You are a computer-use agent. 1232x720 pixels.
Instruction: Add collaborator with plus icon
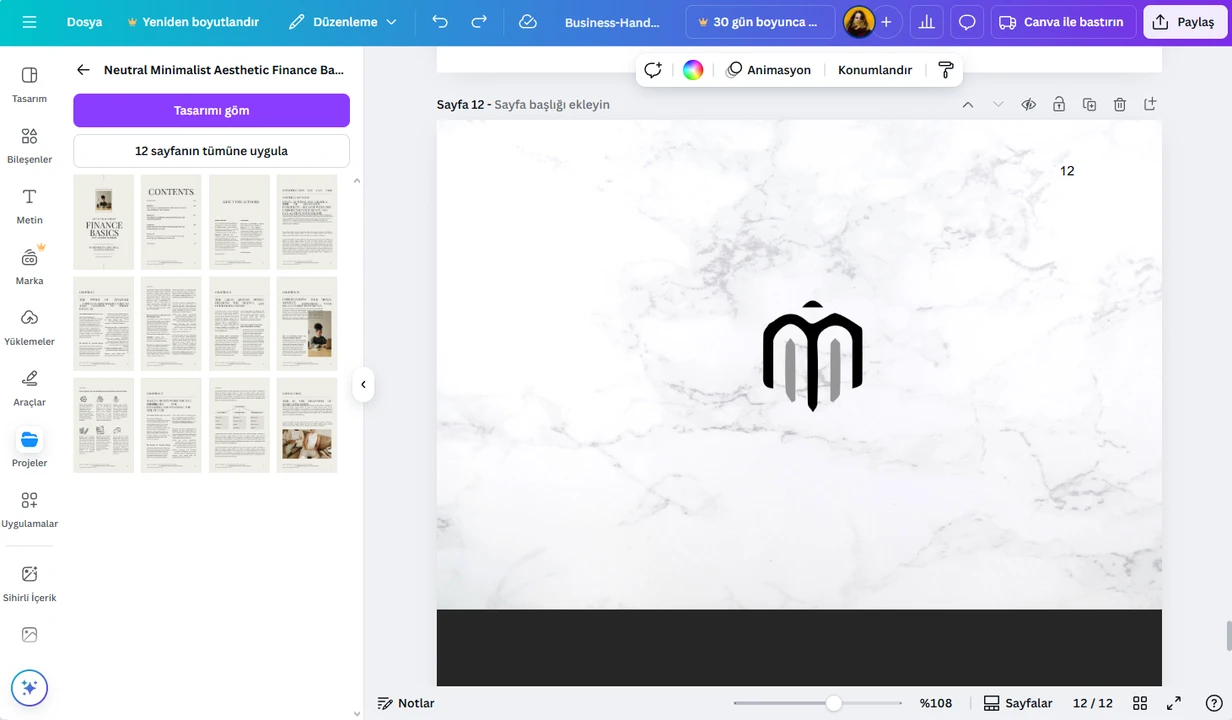click(886, 22)
